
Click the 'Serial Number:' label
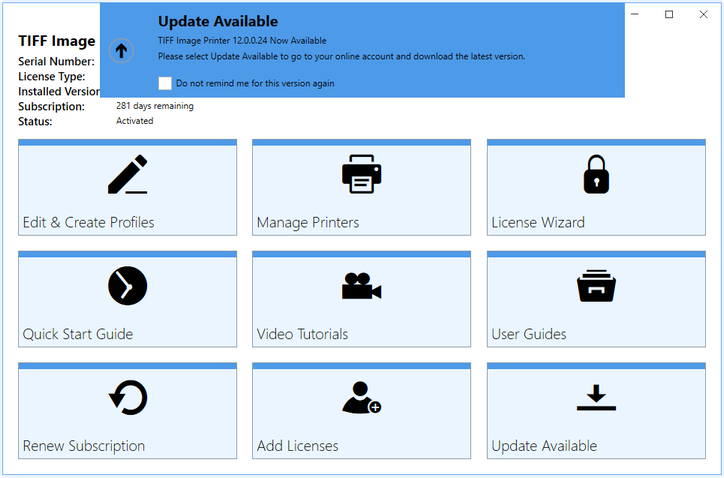(56, 61)
